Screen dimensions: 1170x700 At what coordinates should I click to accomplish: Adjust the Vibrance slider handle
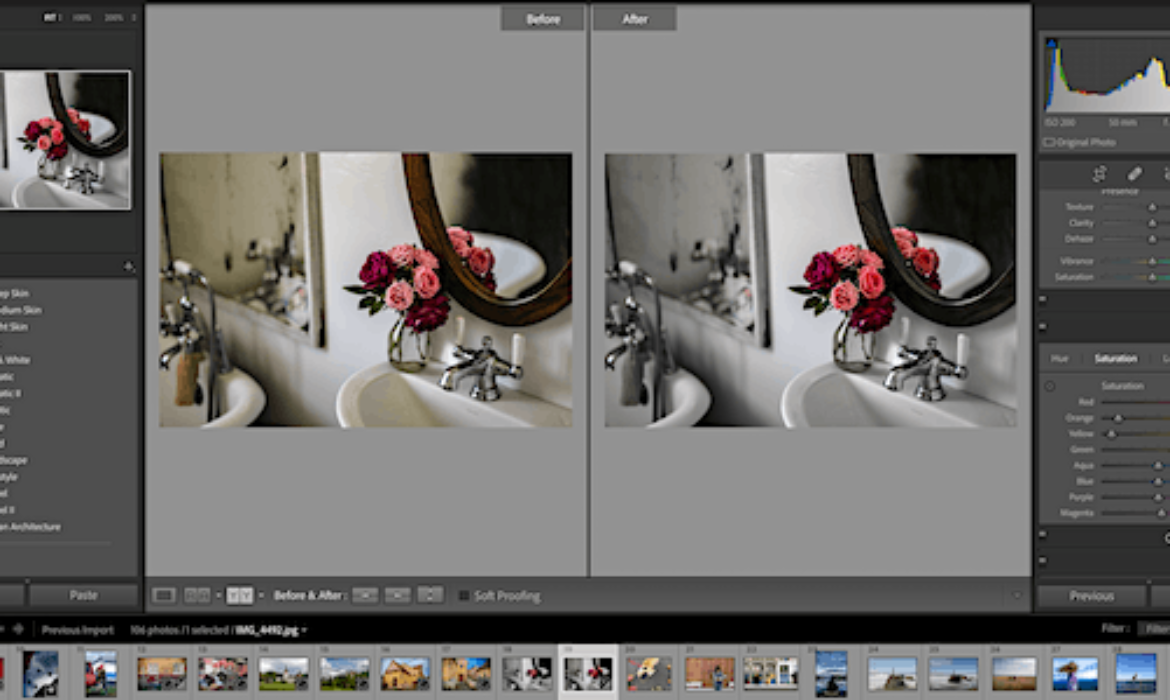(1152, 261)
